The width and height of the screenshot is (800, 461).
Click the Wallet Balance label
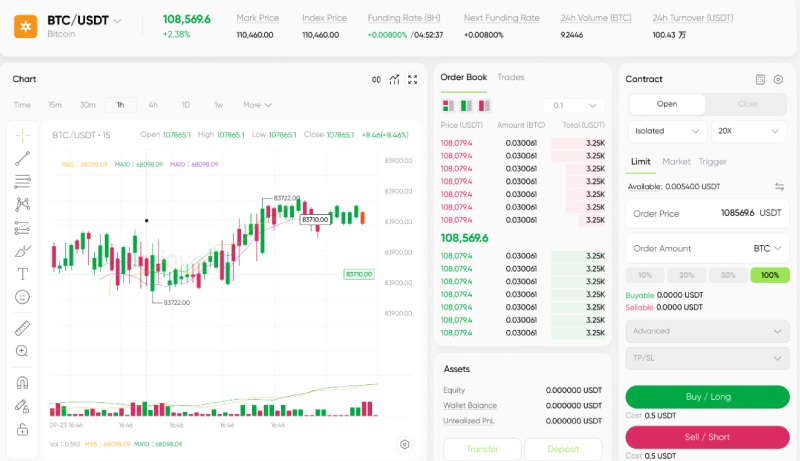click(470, 405)
